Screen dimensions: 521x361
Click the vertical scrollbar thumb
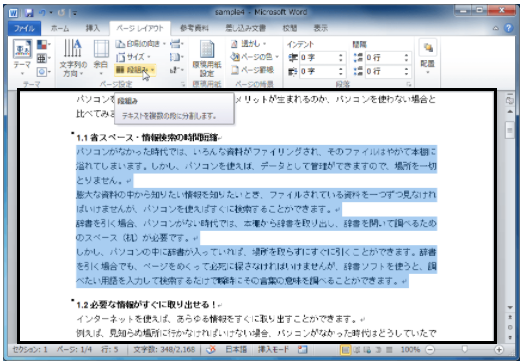coord(510,130)
